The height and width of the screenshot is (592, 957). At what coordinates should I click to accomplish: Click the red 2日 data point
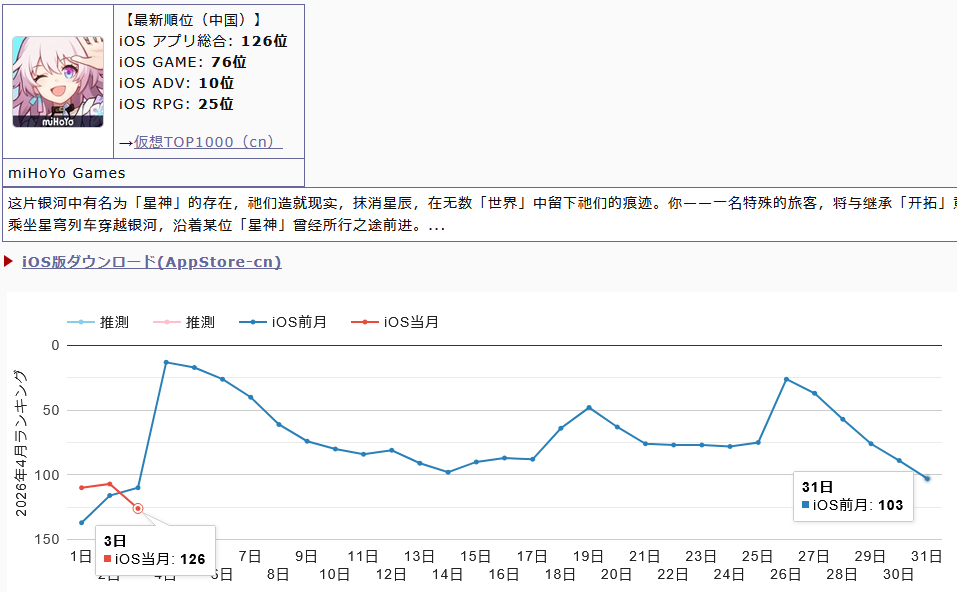point(110,484)
